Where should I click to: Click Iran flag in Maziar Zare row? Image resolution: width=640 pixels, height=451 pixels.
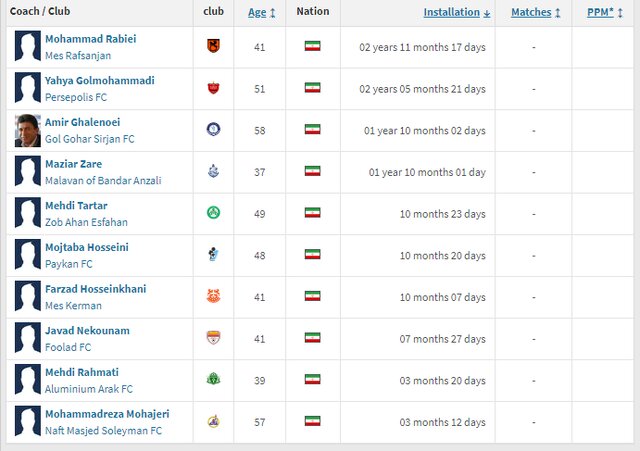point(312,171)
